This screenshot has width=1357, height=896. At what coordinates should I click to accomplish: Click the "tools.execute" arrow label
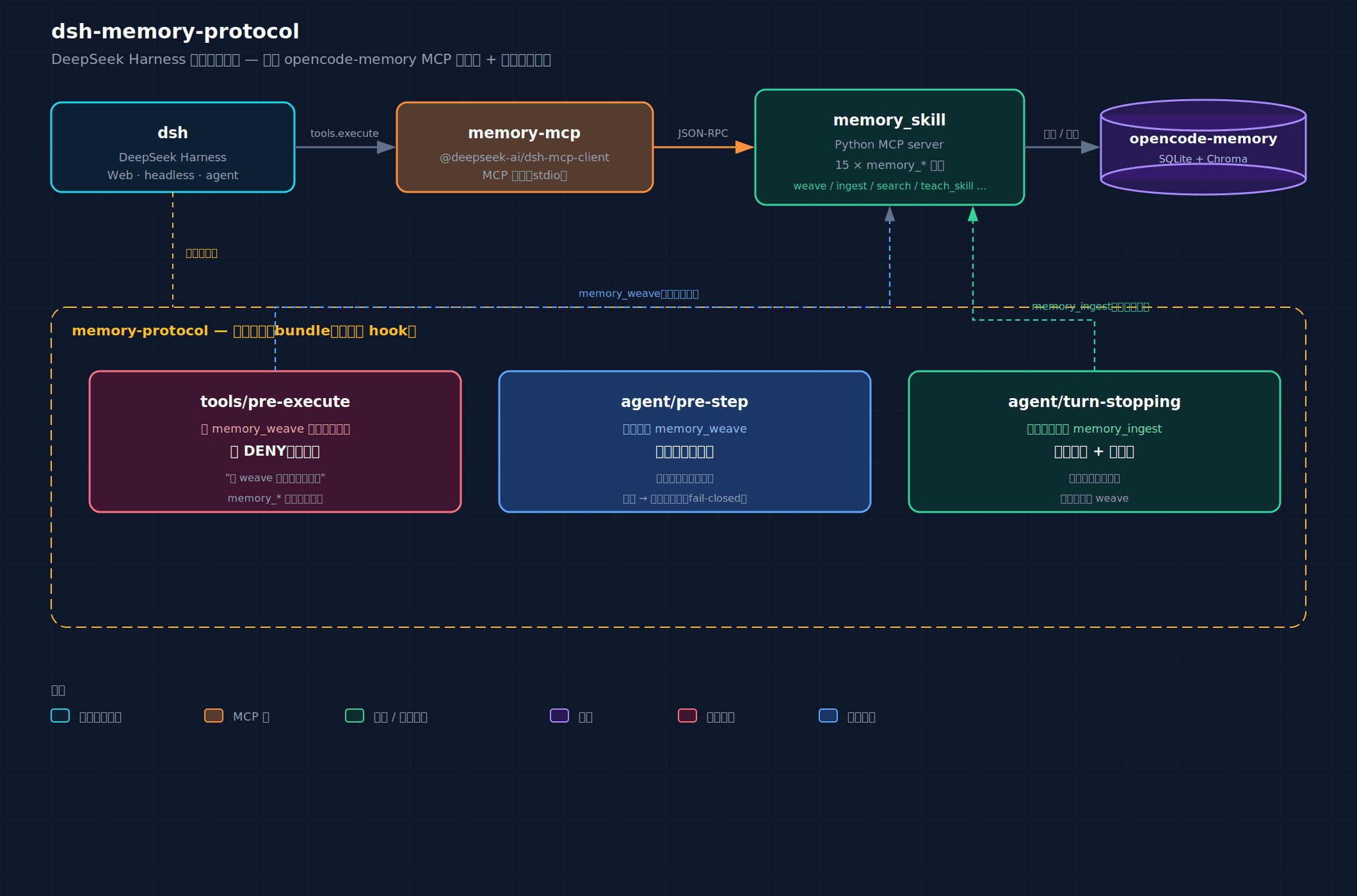344,133
